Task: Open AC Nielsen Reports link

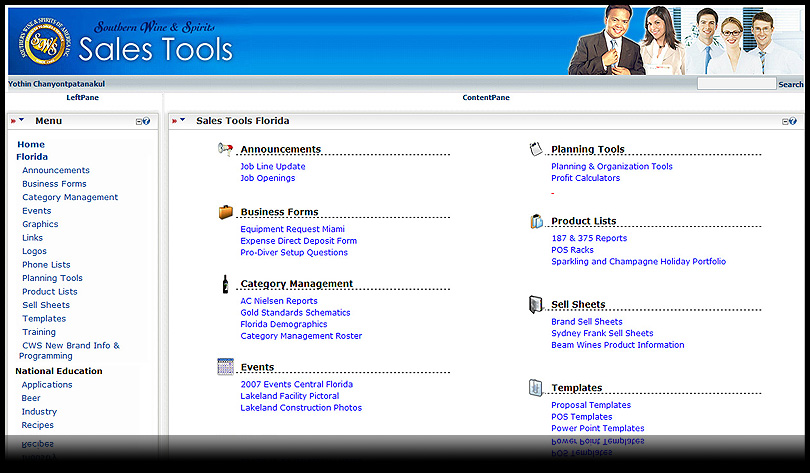Action: (x=279, y=301)
